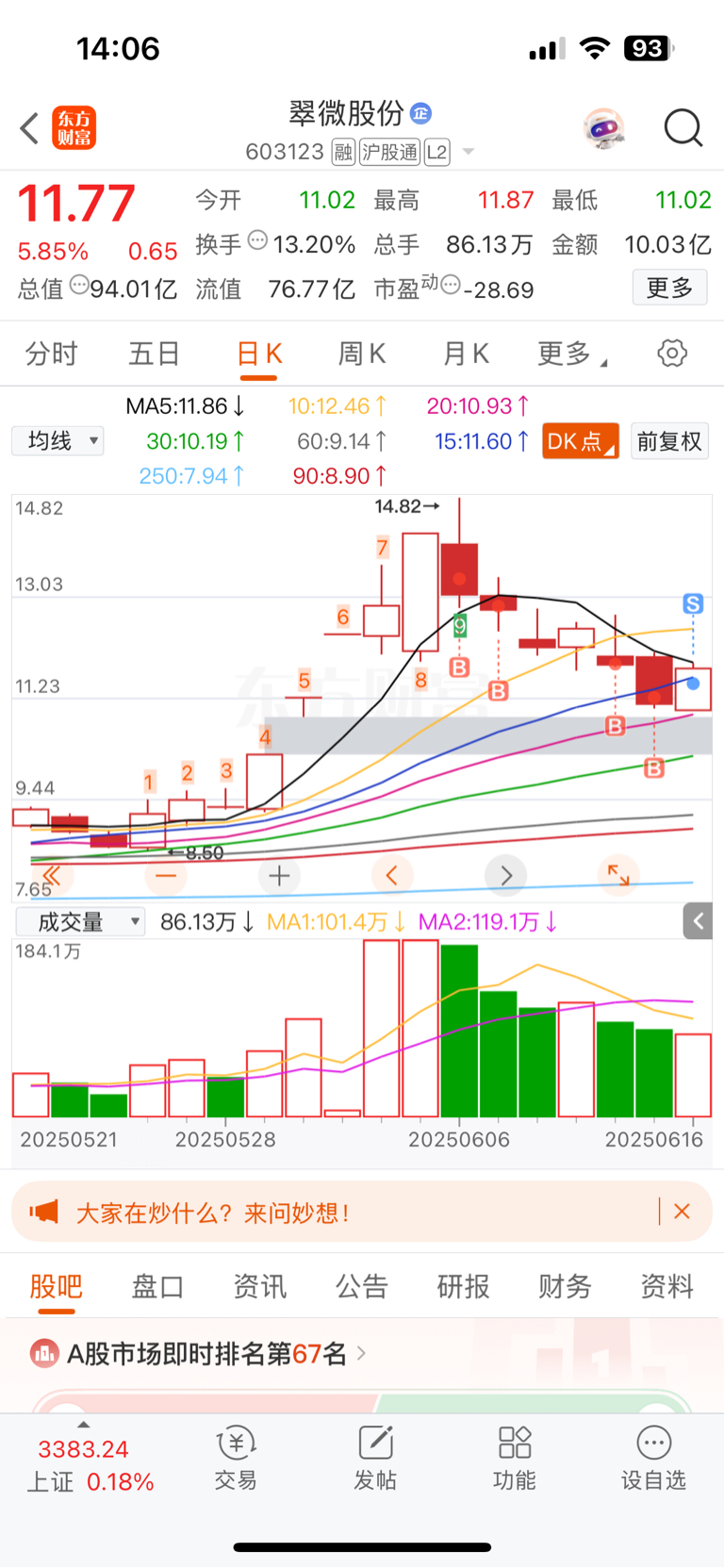The width and height of the screenshot is (724, 1568).
Task: Tap the green 9 sequence marker
Action: click(460, 625)
